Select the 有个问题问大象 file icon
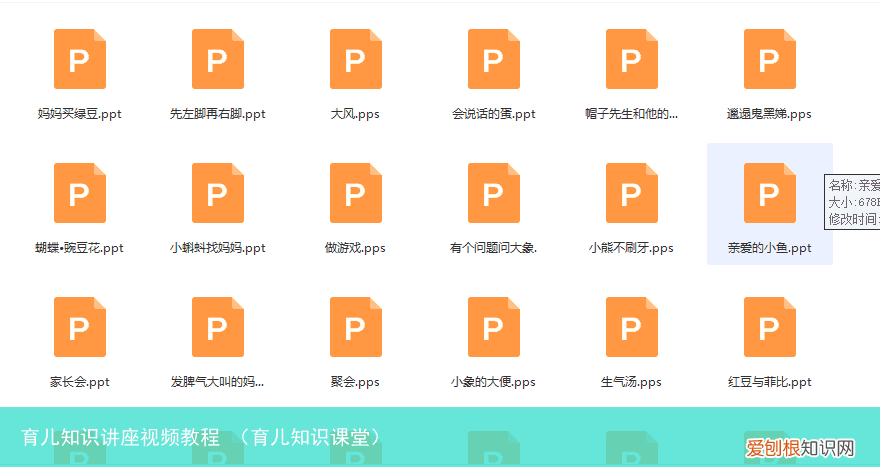The height and width of the screenshot is (467, 880). tap(494, 193)
